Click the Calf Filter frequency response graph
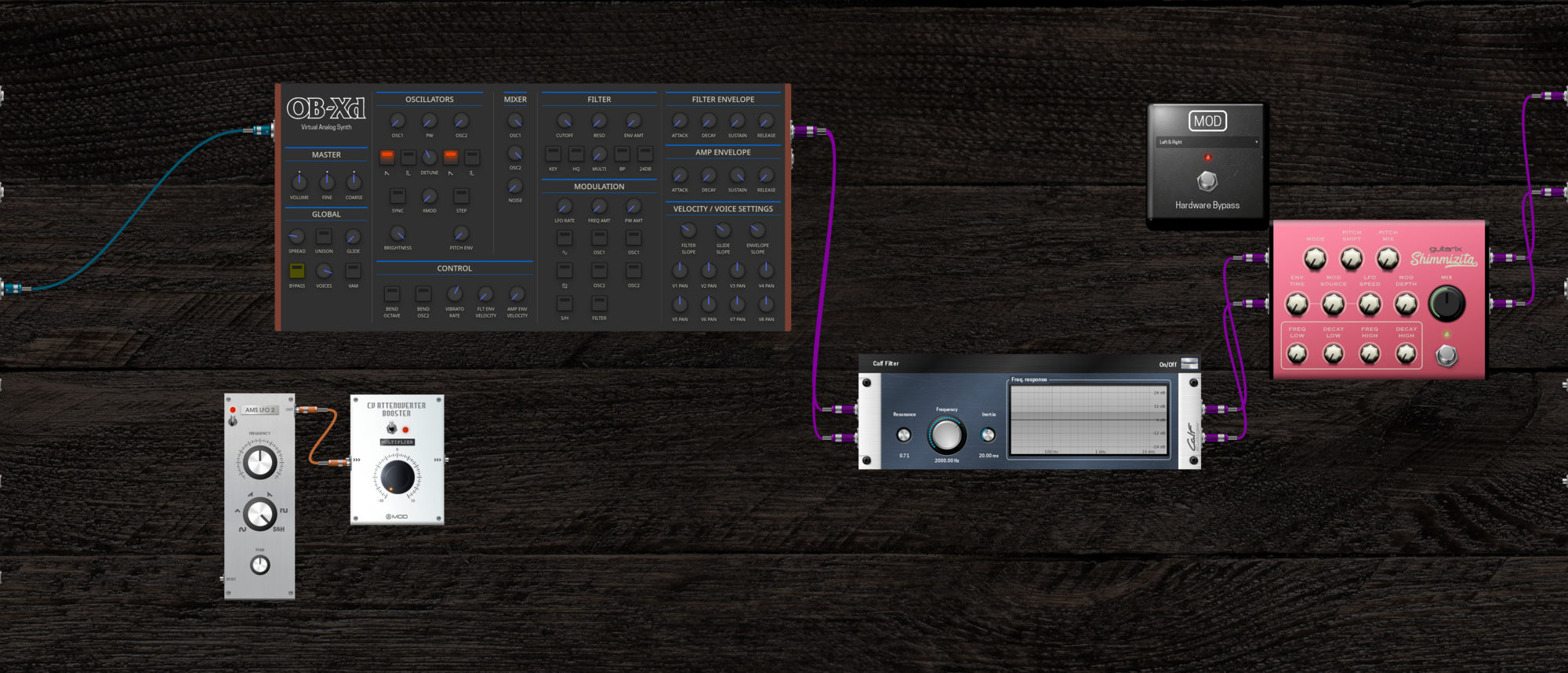The width and height of the screenshot is (1568, 673). 1088,419
